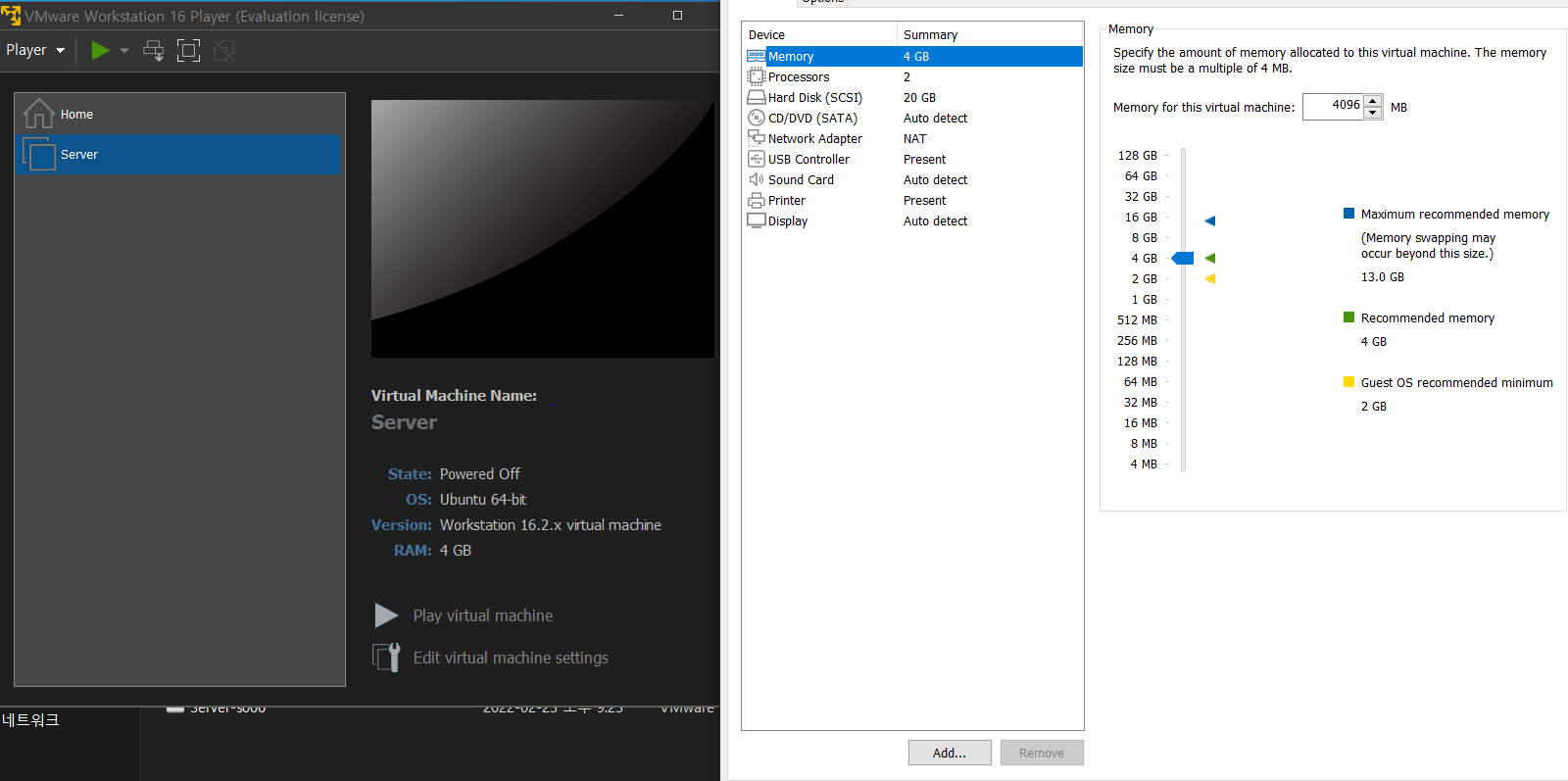
Task: Click the Remove hardware button
Action: tap(1042, 753)
